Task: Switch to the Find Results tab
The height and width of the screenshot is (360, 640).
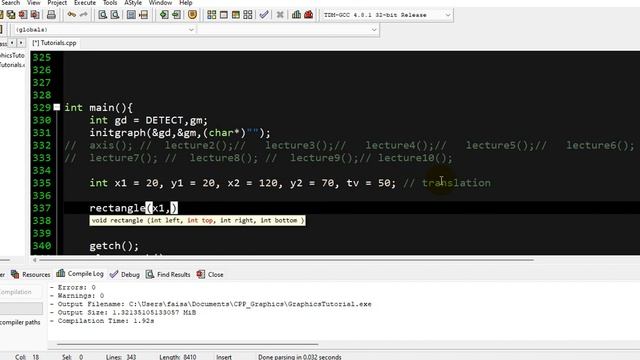Action: [x=168, y=274]
